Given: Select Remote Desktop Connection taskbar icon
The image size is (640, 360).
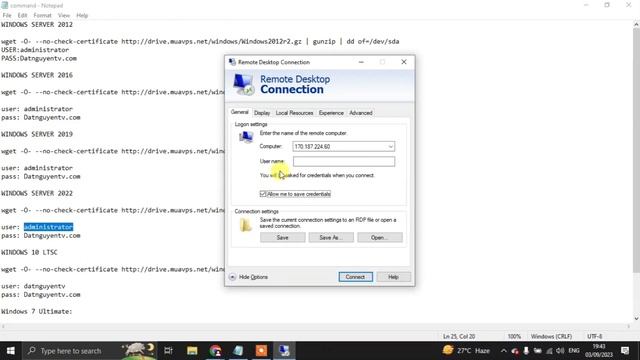Looking at the screenshot, I should click(x=284, y=351).
